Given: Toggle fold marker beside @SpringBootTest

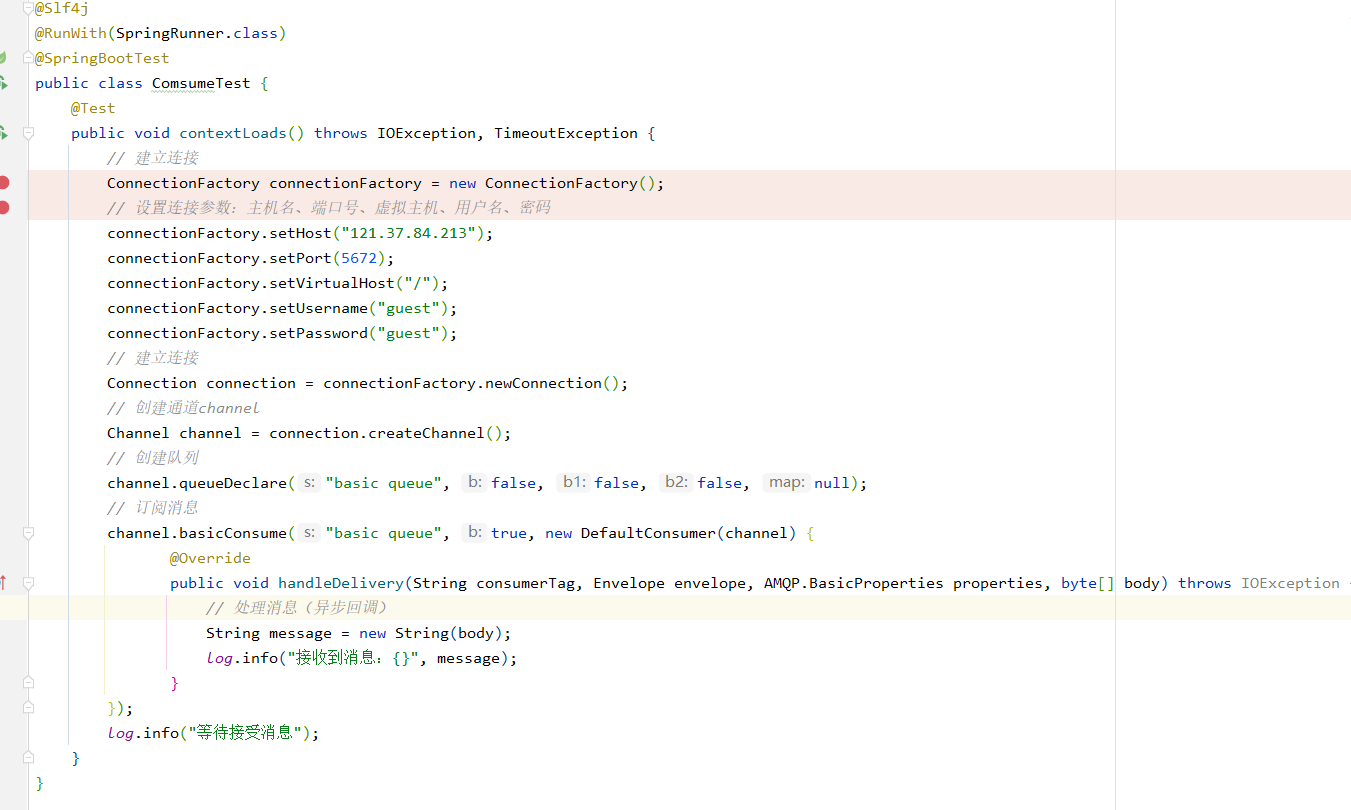Looking at the screenshot, I should pyautogui.click(x=28, y=58).
